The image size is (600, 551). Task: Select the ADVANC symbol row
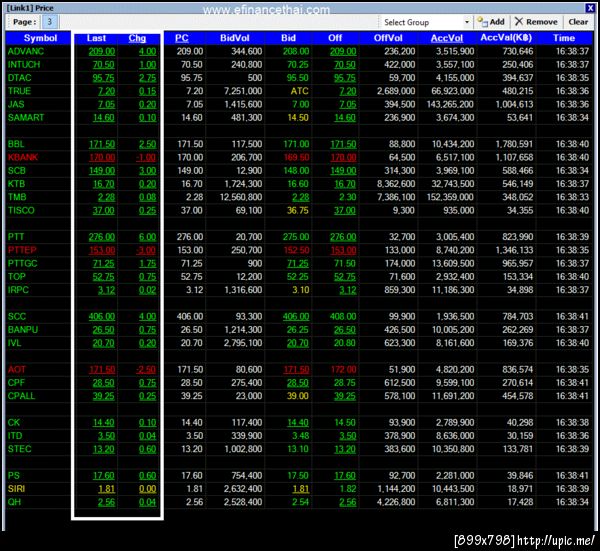click(26, 51)
